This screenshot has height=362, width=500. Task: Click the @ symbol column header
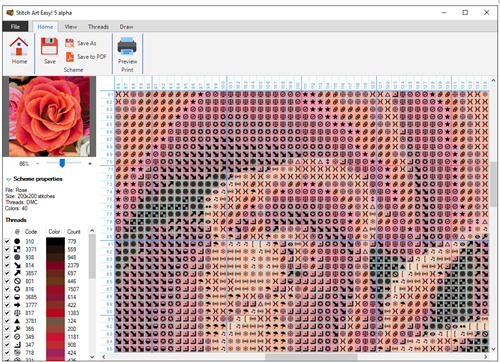pos(17,231)
